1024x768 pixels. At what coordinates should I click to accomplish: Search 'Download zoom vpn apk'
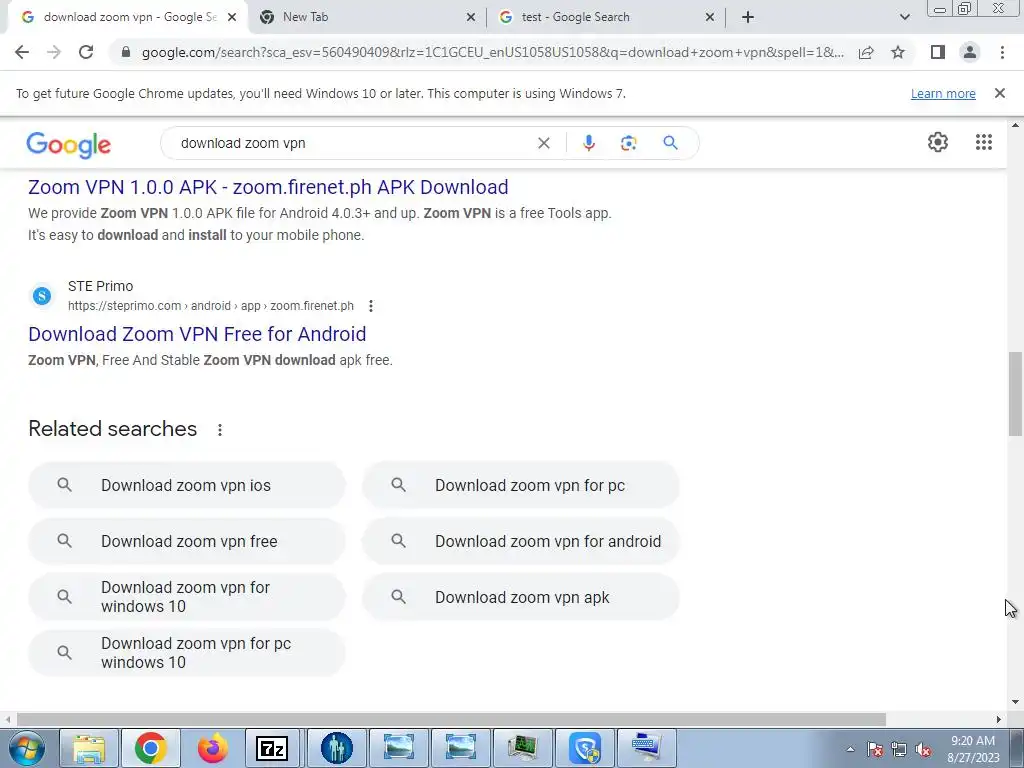click(520, 597)
